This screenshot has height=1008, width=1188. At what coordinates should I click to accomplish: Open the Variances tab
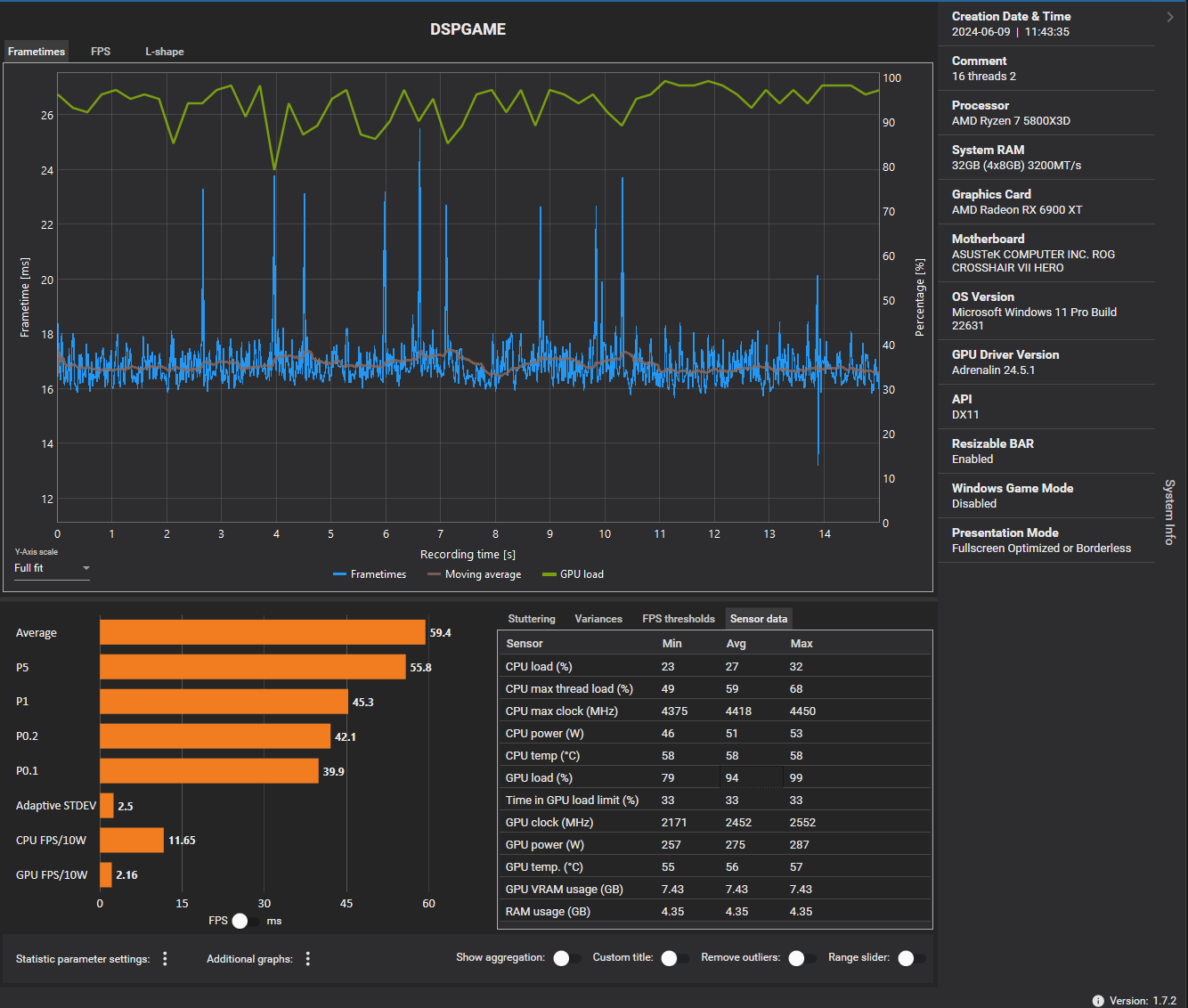tap(598, 619)
